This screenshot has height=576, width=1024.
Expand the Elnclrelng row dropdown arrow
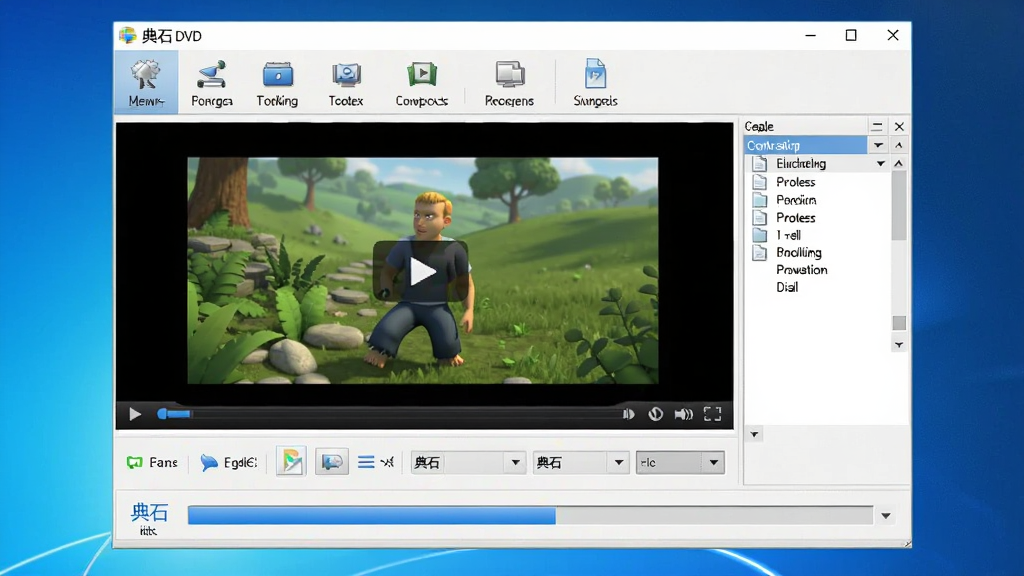880,163
